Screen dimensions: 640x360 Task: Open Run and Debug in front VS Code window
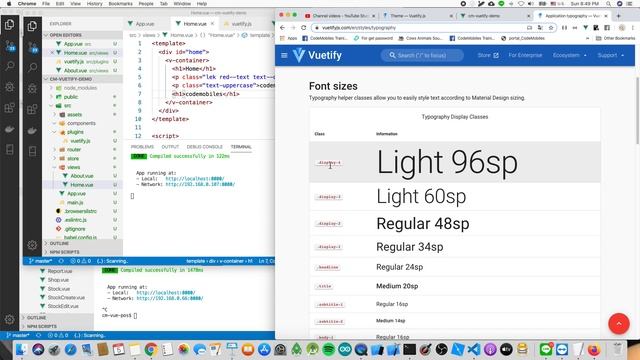point(32,88)
